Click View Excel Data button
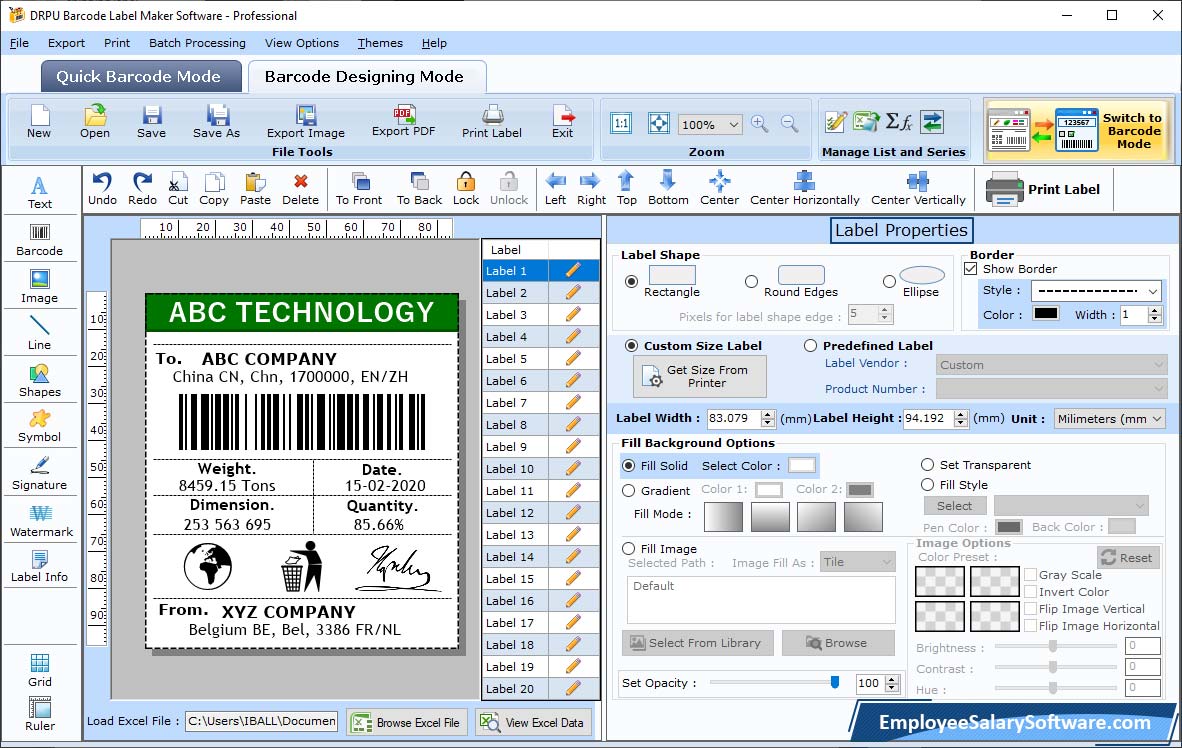The image size is (1182, 748). [534, 722]
